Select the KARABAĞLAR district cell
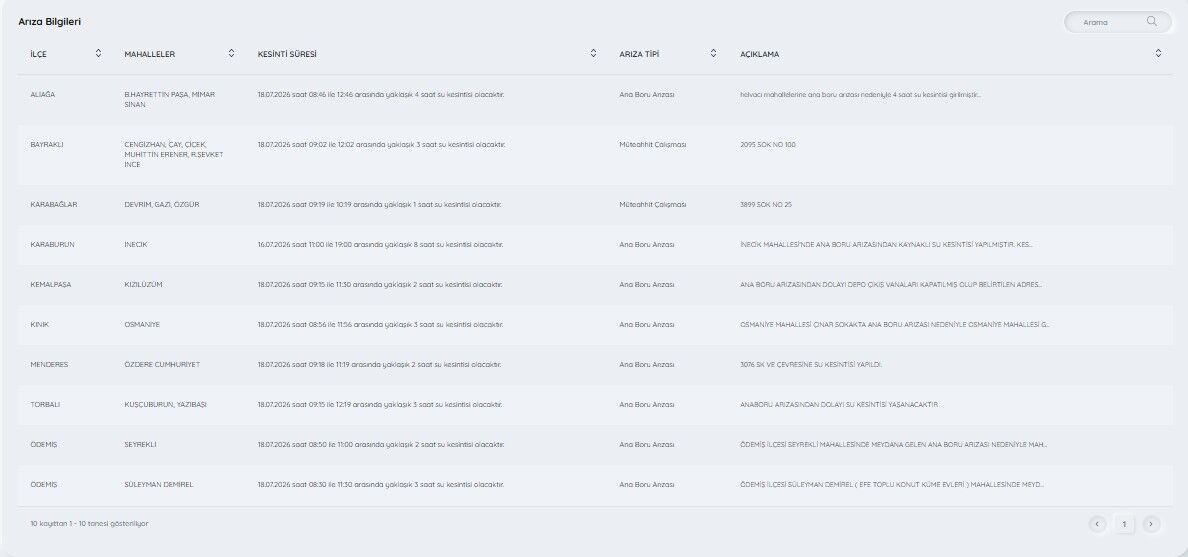 [54, 205]
